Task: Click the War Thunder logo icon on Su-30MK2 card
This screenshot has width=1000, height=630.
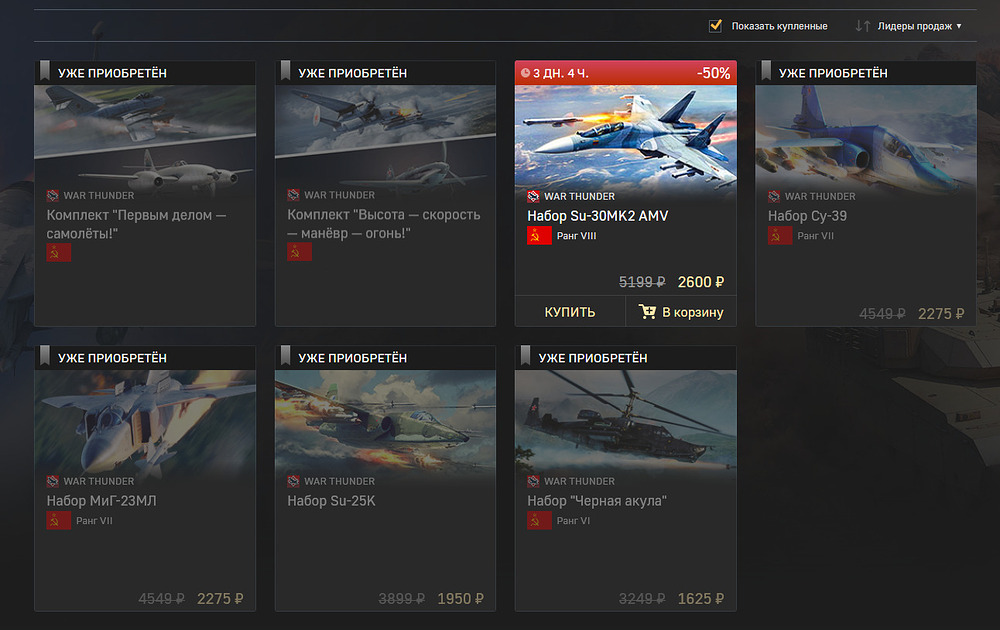Action: [533, 196]
